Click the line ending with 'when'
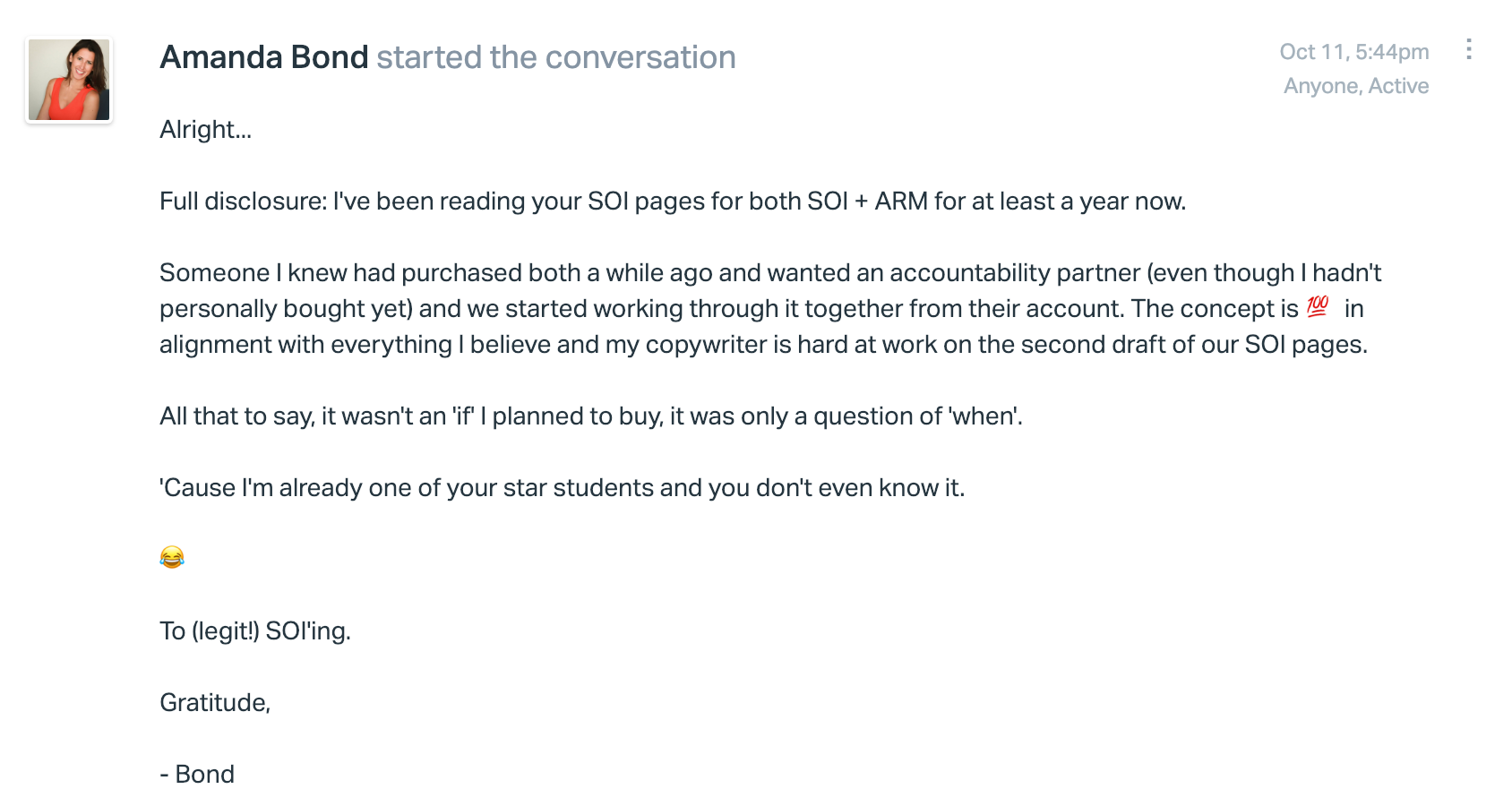The image size is (1512, 806). 591,416
